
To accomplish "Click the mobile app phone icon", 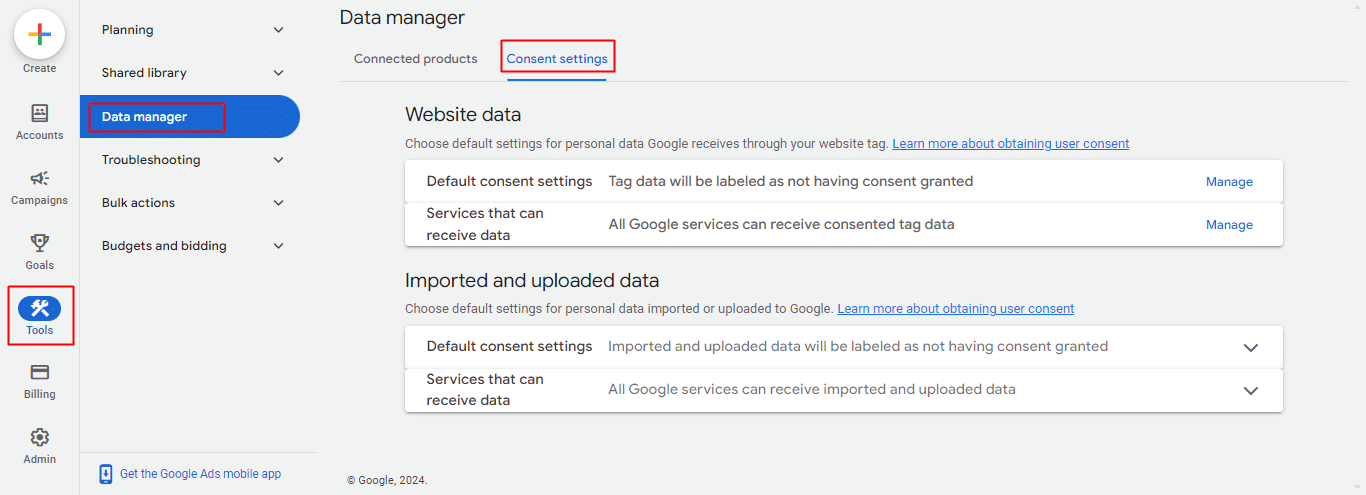I will click(x=106, y=474).
